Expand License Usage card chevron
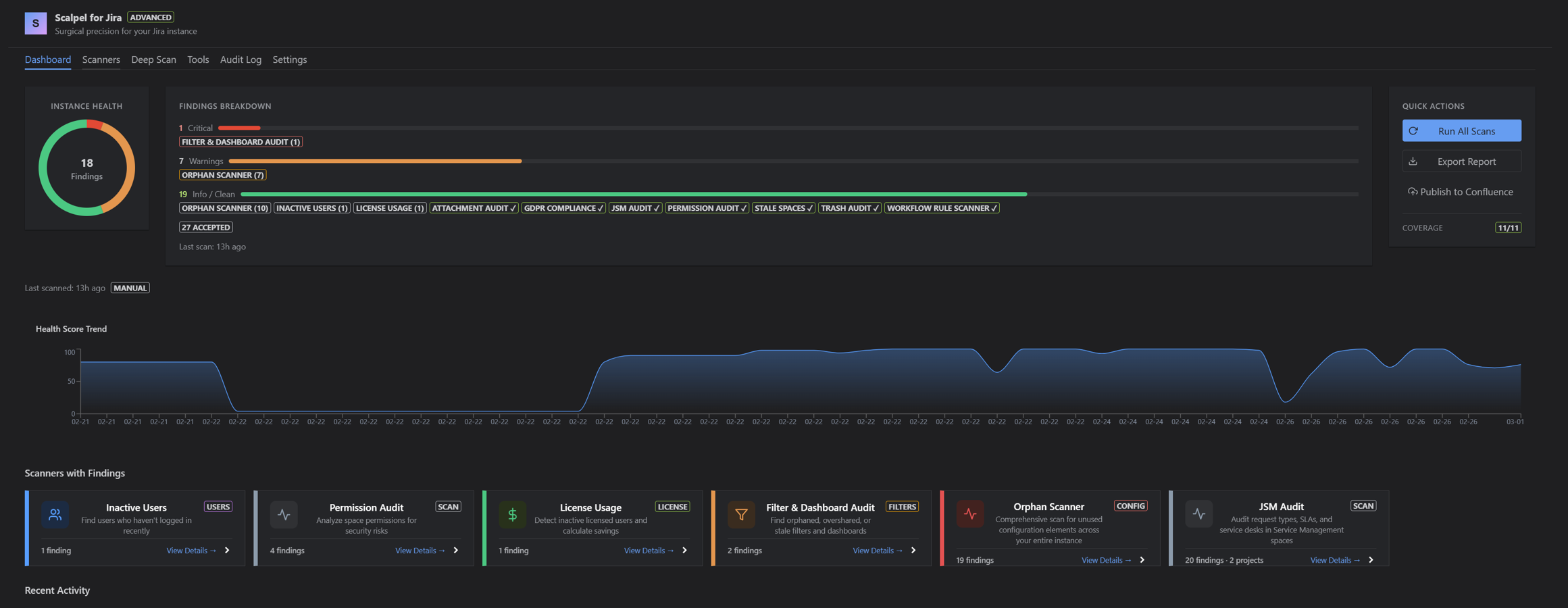Image resolution: width=1568 pixels, height=608 pixels. tap(684, 551)
